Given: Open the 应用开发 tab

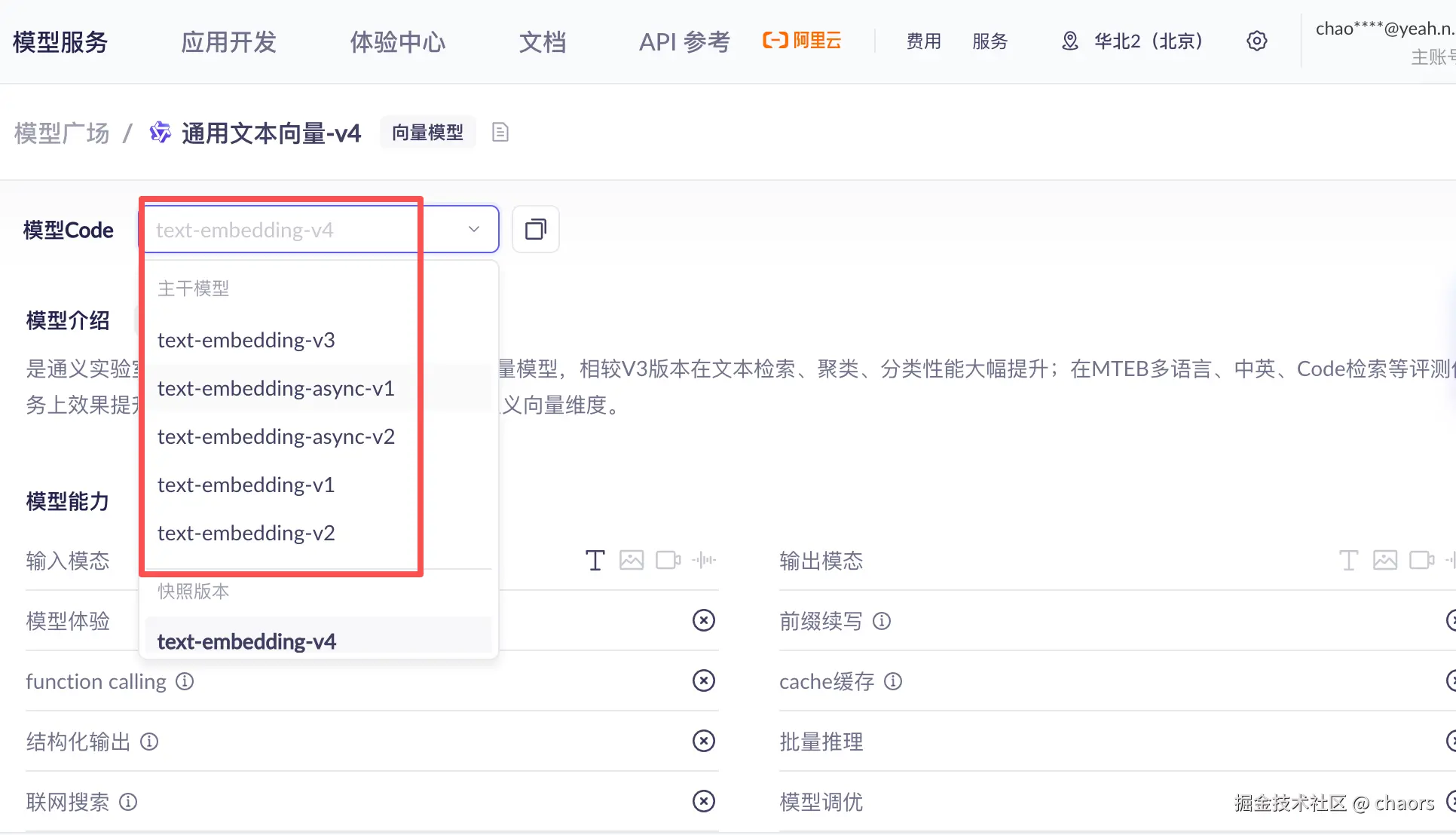Looking at the screenshot, I should coord(228,41).
